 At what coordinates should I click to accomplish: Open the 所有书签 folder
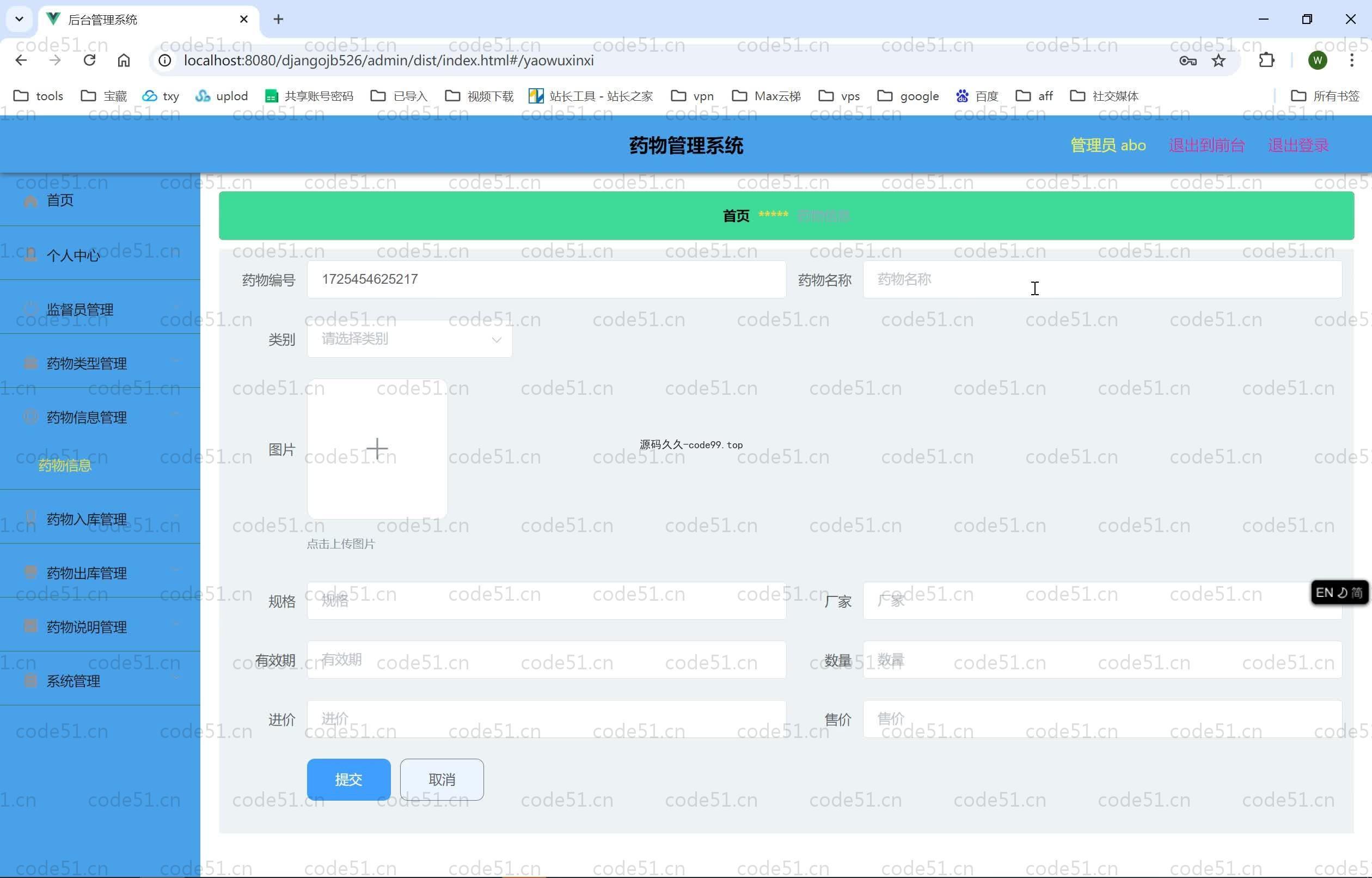pyautogui.click(x=1325, y=96)
